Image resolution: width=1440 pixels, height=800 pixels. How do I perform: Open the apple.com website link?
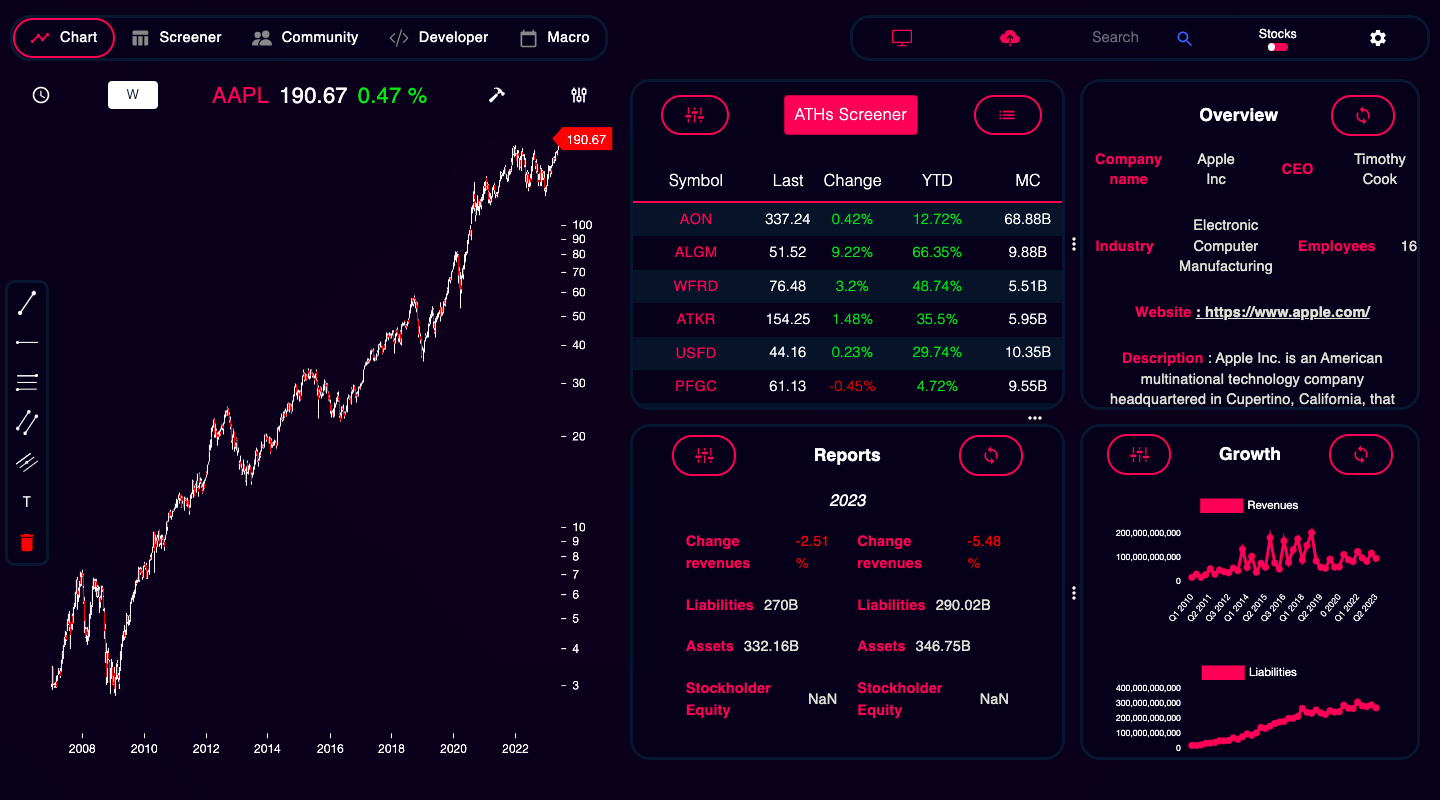tap(1283, 312)
